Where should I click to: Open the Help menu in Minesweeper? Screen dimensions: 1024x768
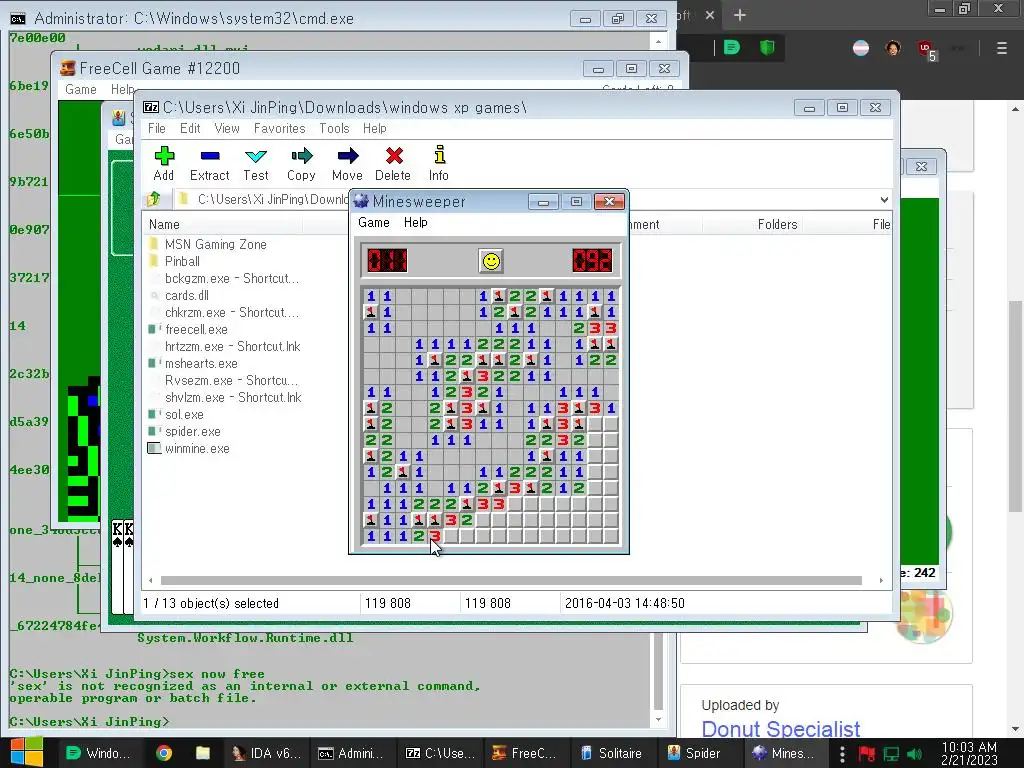pos(415,223)
